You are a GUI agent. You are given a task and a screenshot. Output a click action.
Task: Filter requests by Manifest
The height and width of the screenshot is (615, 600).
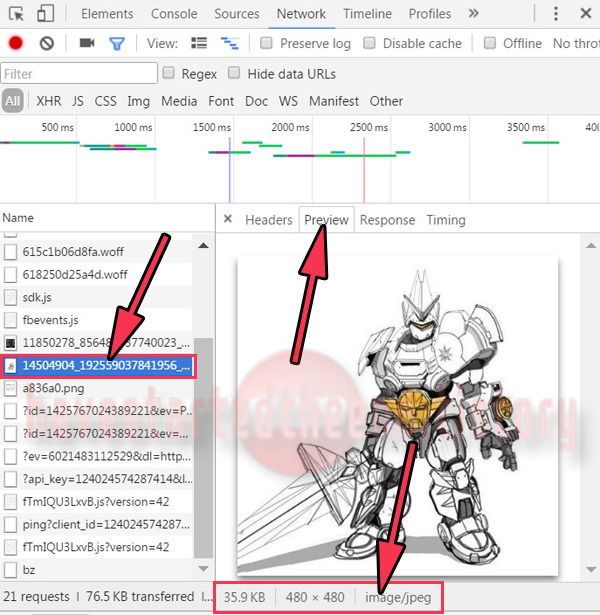pos(334,101)
